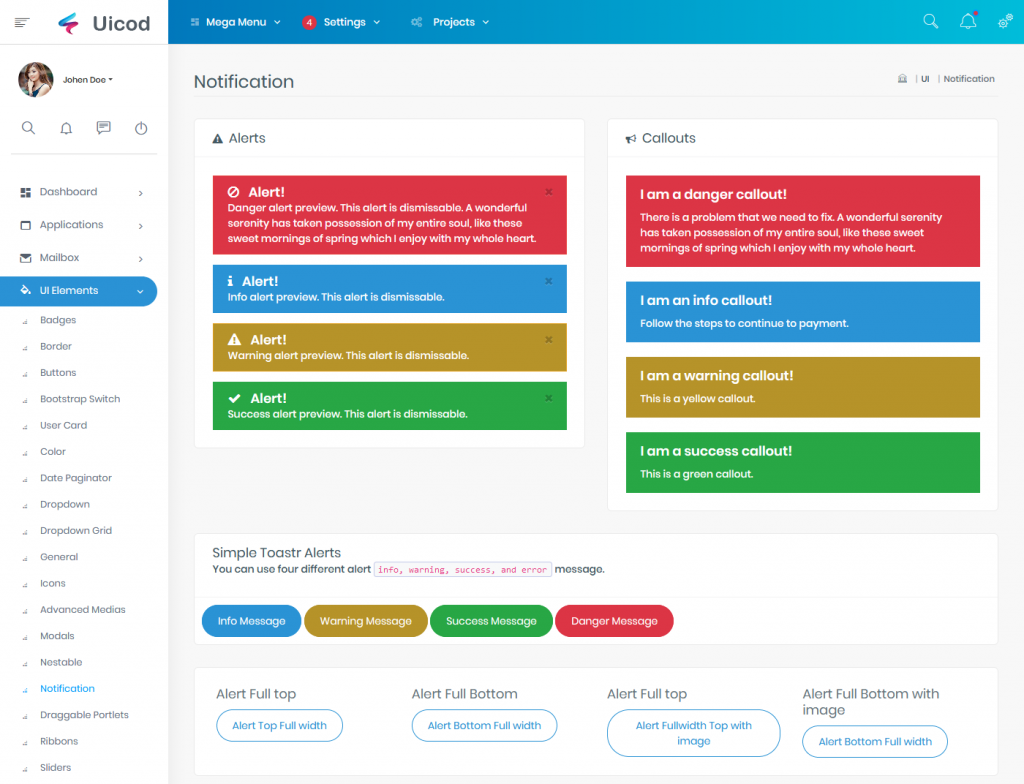This screenshot has height=784, width=1024.
Task: Click the power icon below the user profile
Action: [x=141, y=128]
